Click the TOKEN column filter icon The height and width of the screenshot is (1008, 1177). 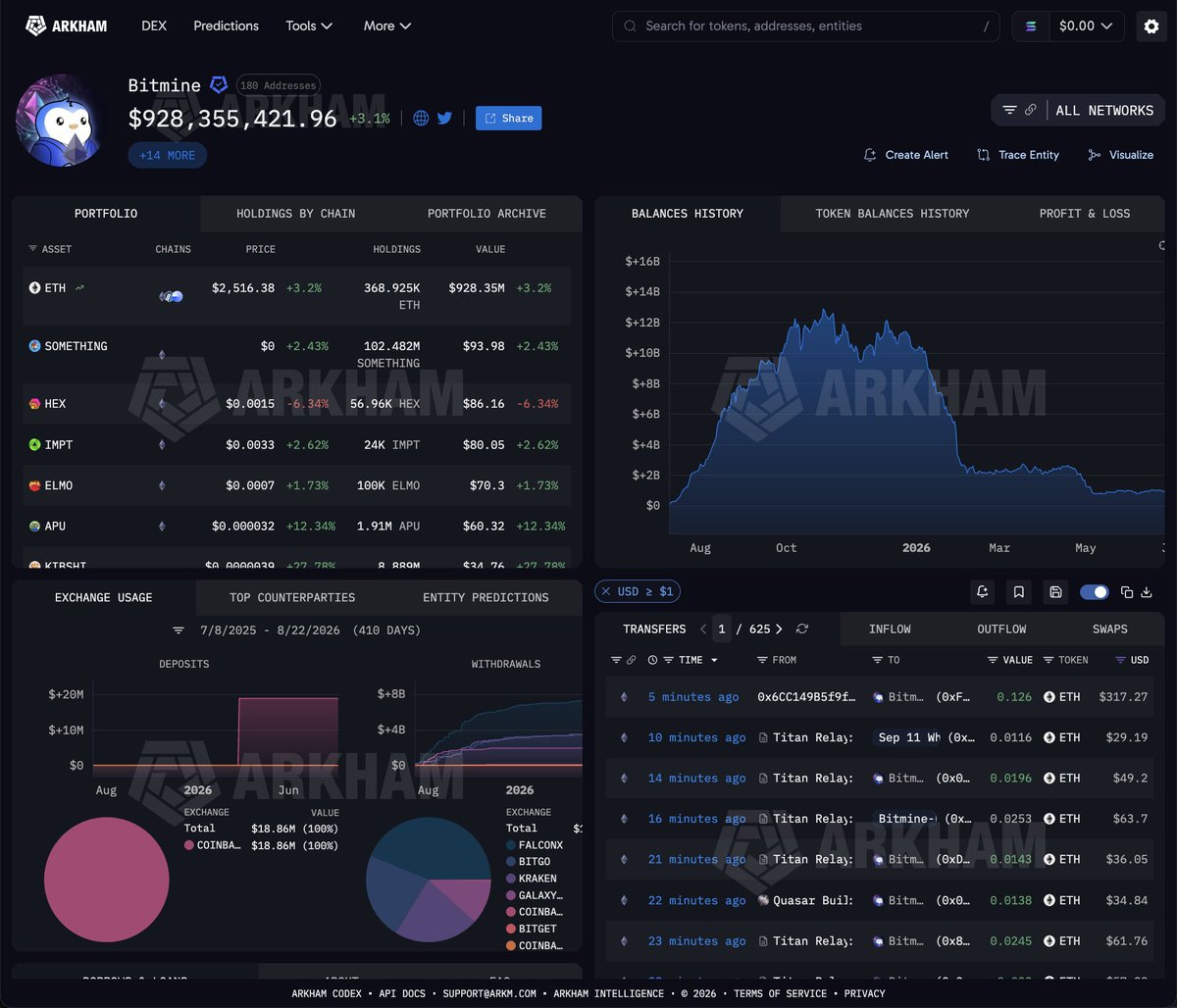(1049, 660)
